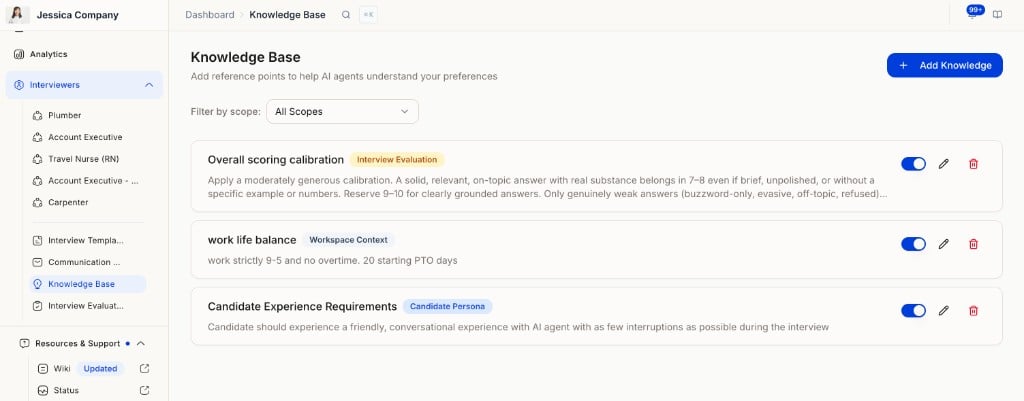This screenshot has width=1024, height=401.
Task: Select the truncated Account Executive - ... interviewer
Action: click(x=93, y=180)
